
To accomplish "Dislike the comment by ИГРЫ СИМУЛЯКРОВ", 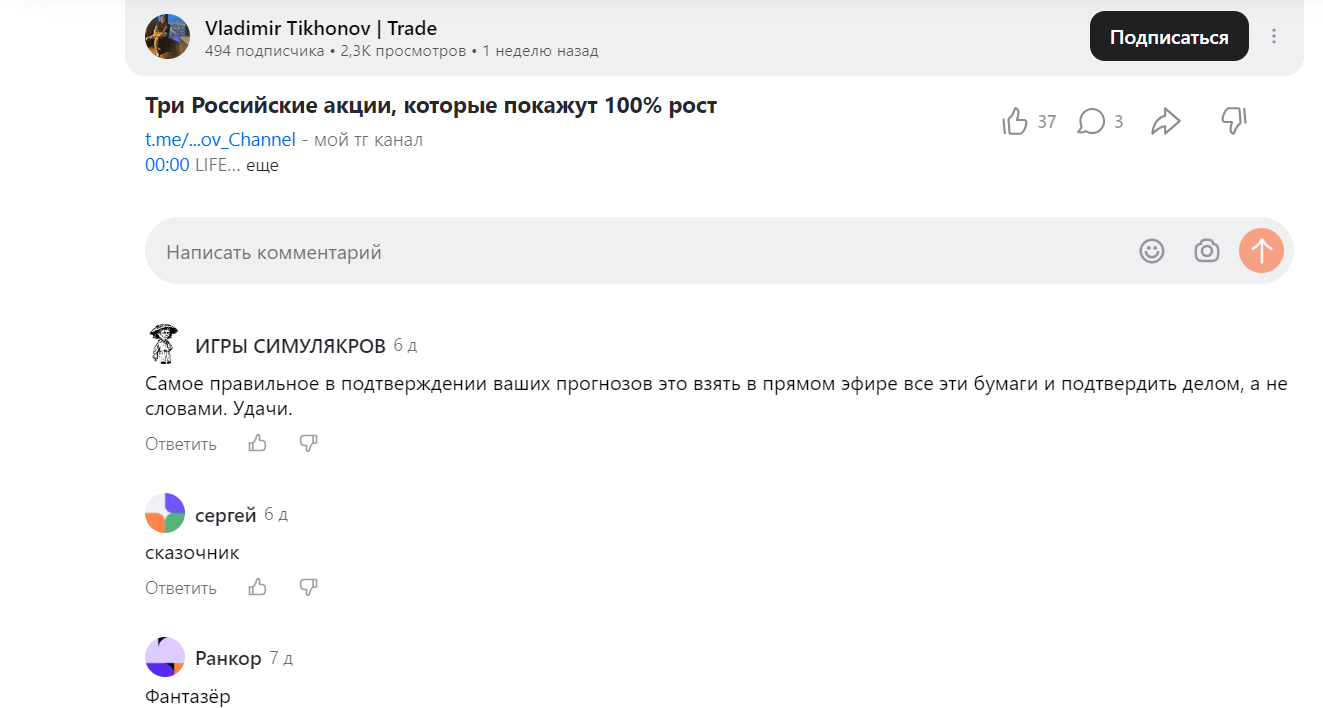I will 308,443.
